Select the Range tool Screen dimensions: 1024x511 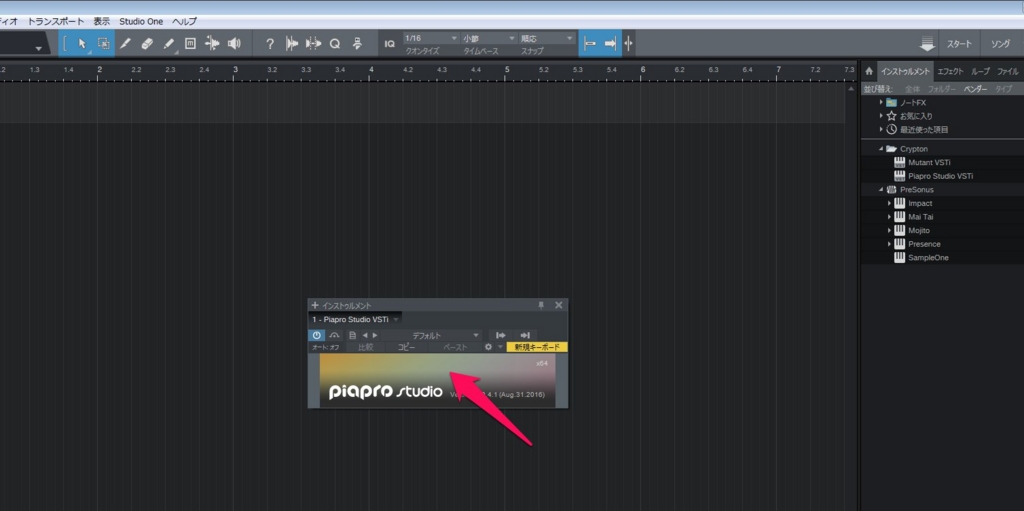point(104,44)
